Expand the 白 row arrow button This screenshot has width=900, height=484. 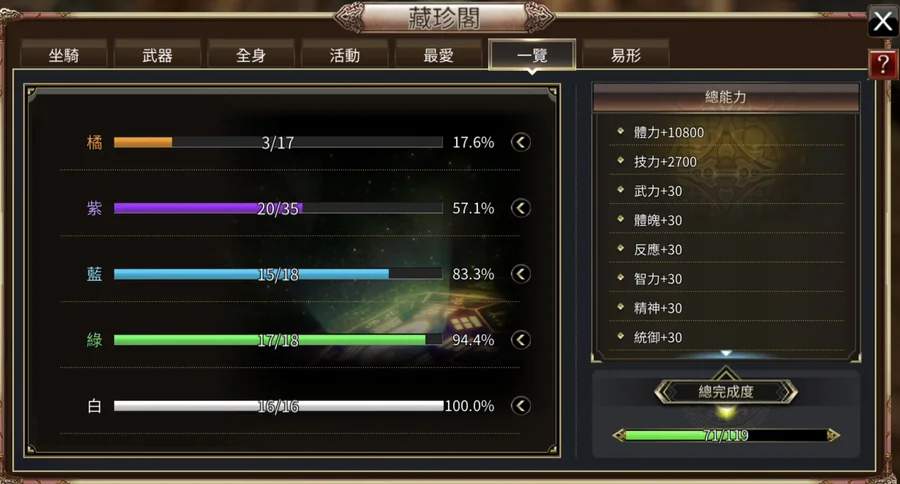pos(521,406)
